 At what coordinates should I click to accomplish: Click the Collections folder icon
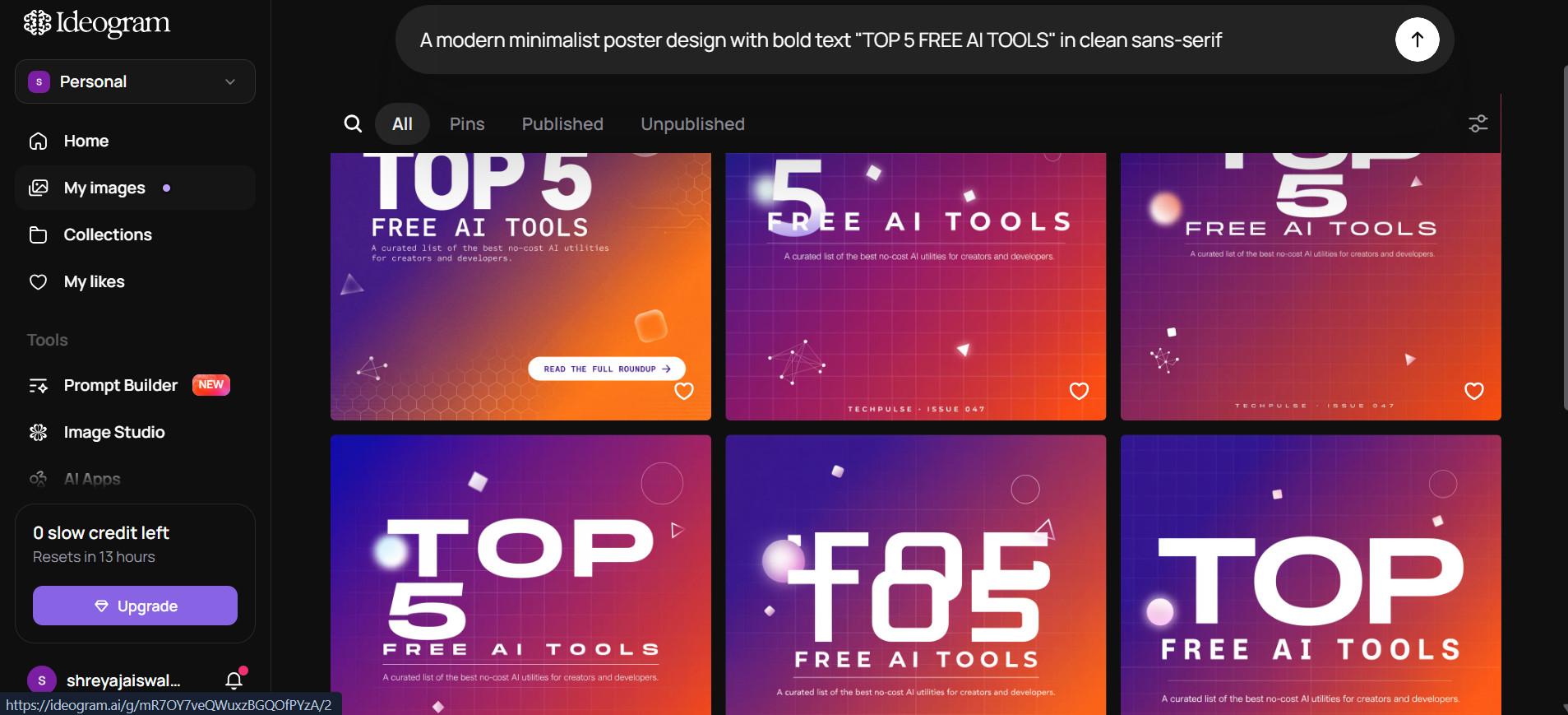click(x=38, y=234)
